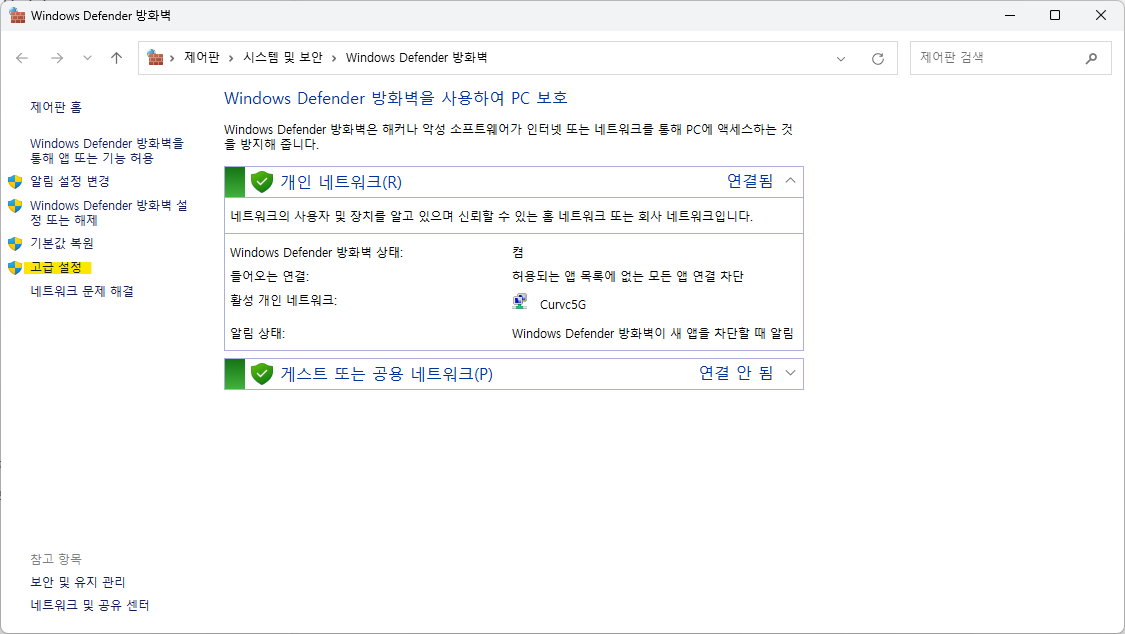The height and width of the screenshot is (634, 1125).
Task: Click green shield icon of 개인 네트워크
Action: 262,182
